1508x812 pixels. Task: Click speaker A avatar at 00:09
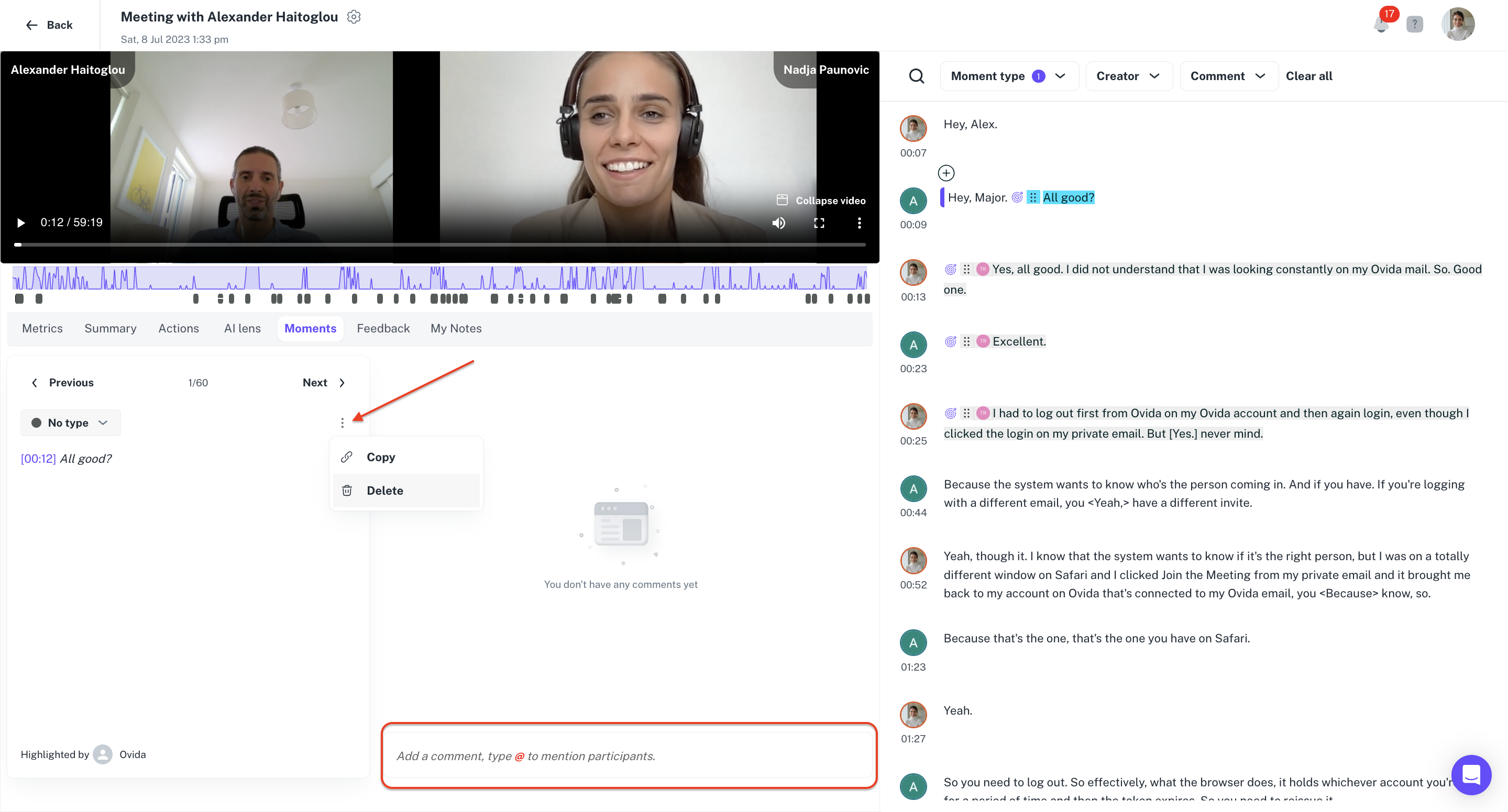[x=913, y=201]
